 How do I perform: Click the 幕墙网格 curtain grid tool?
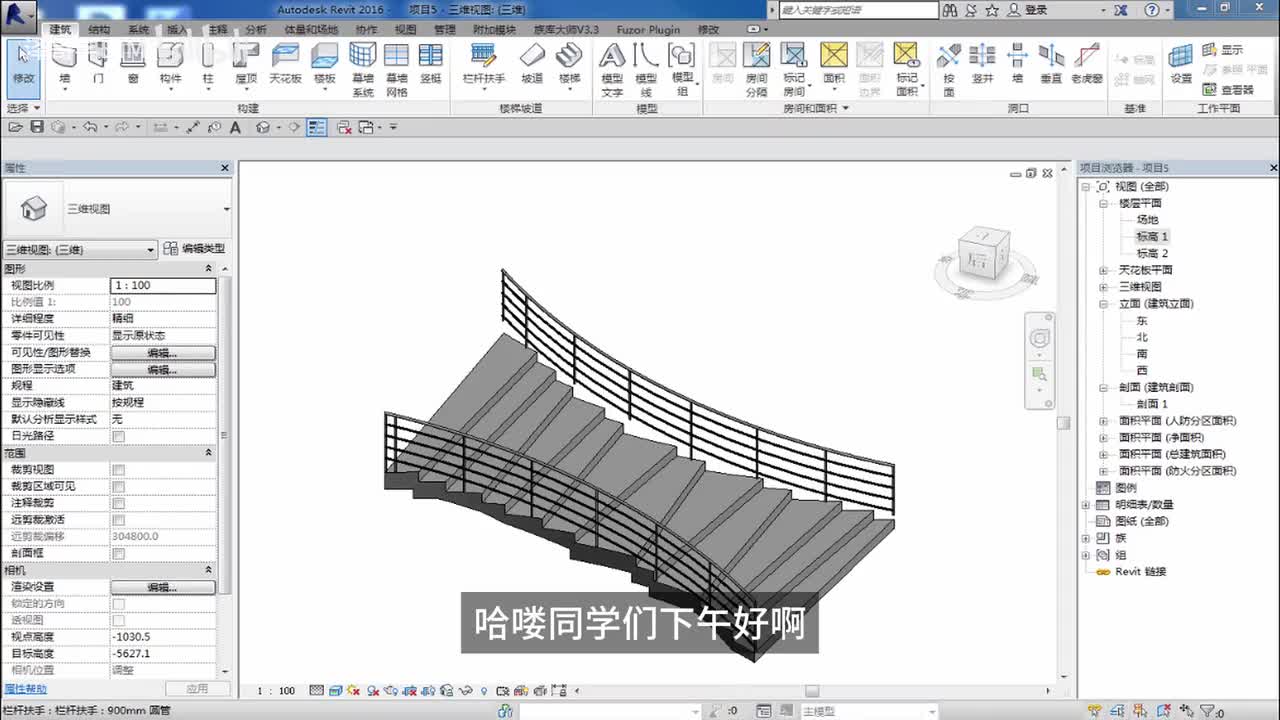(x=397, y=69)
